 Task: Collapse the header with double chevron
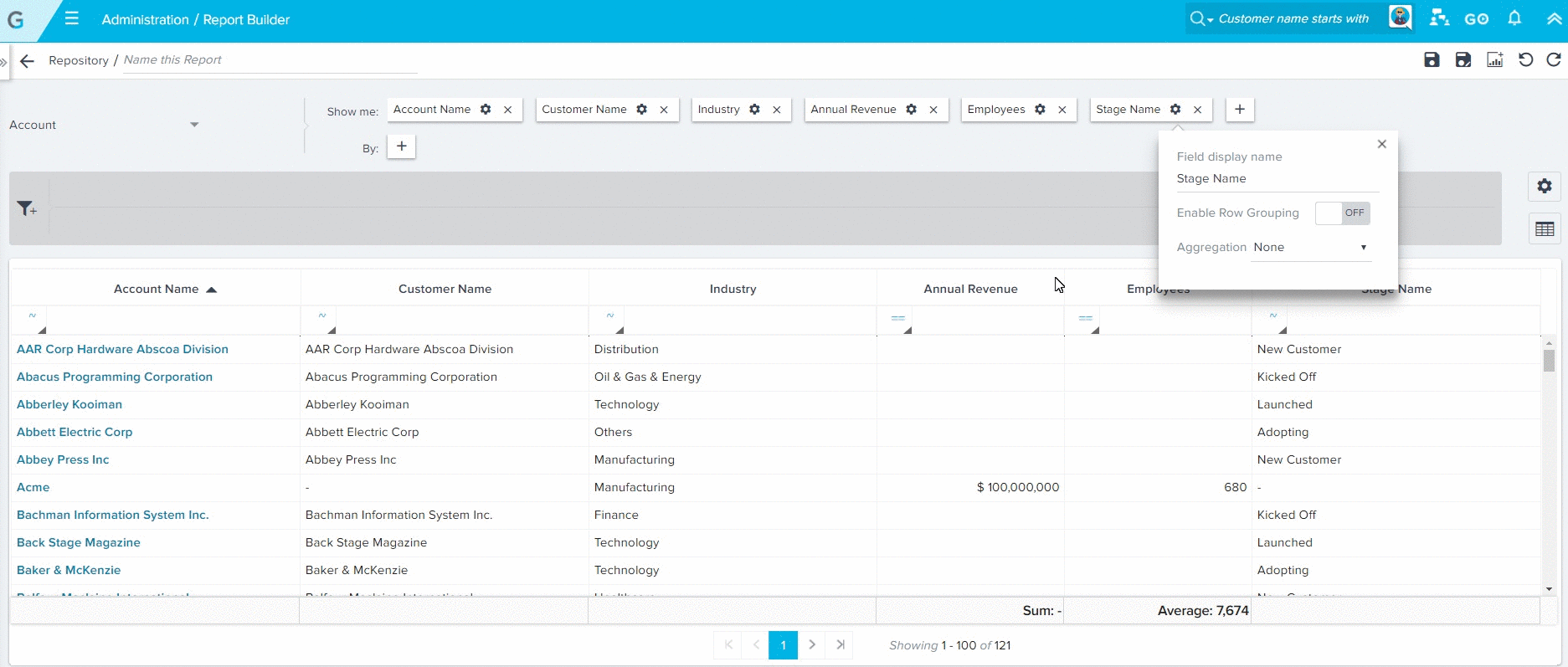[x=1554, y=18]
